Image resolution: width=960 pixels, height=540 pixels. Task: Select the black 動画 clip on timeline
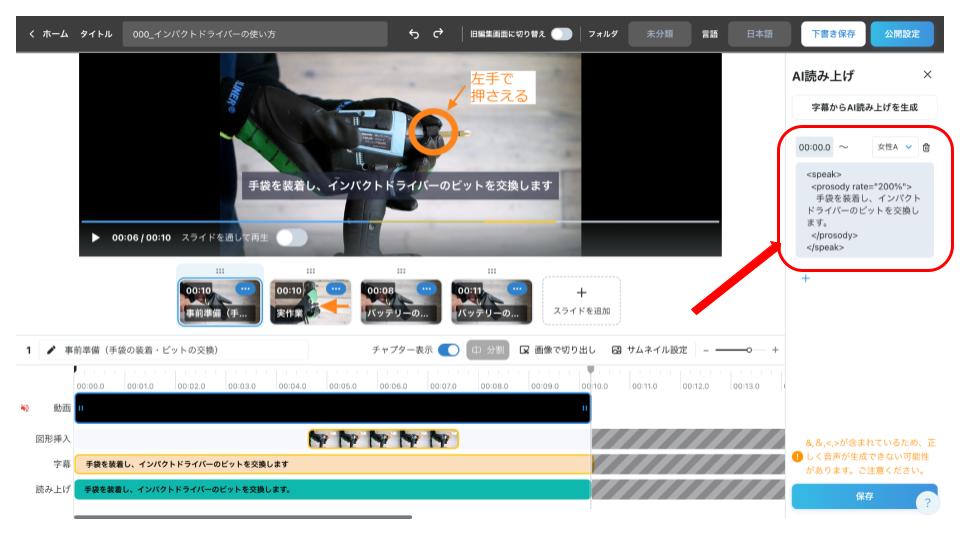[x=332, y=408]
